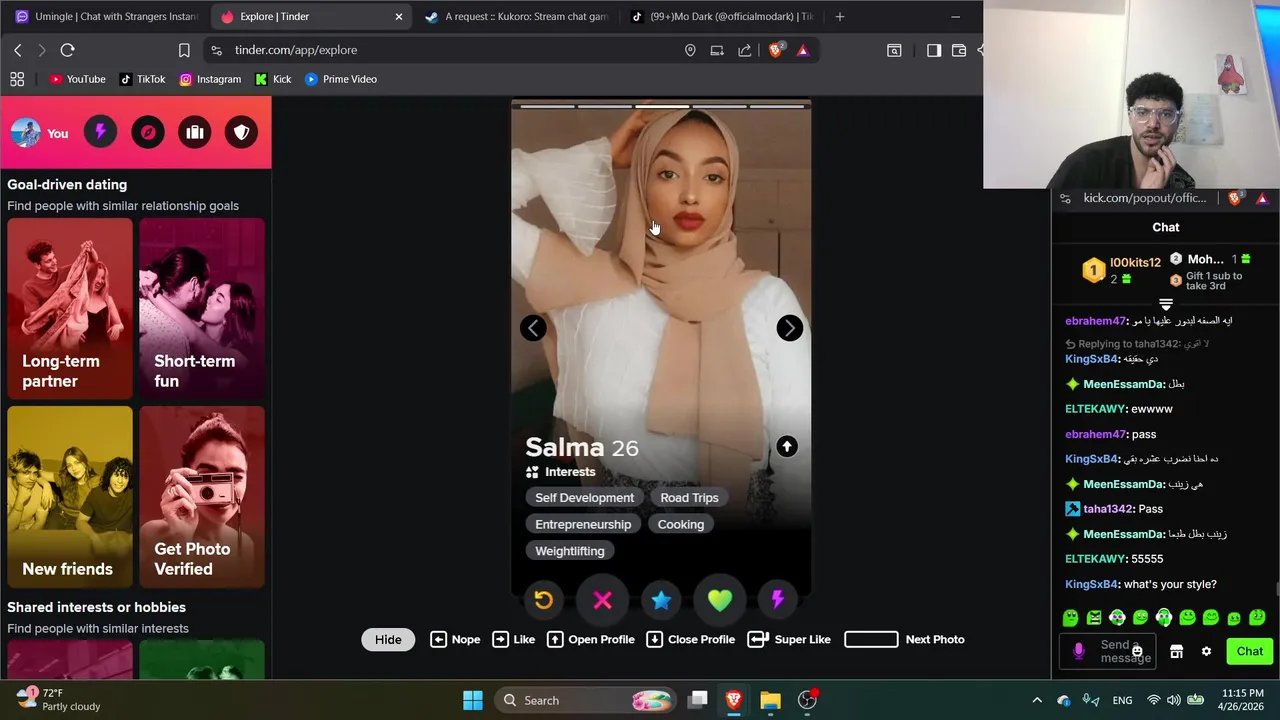Select the Cooking interest tag
The width and height of the screenshot is (1280, 720).
681,524
